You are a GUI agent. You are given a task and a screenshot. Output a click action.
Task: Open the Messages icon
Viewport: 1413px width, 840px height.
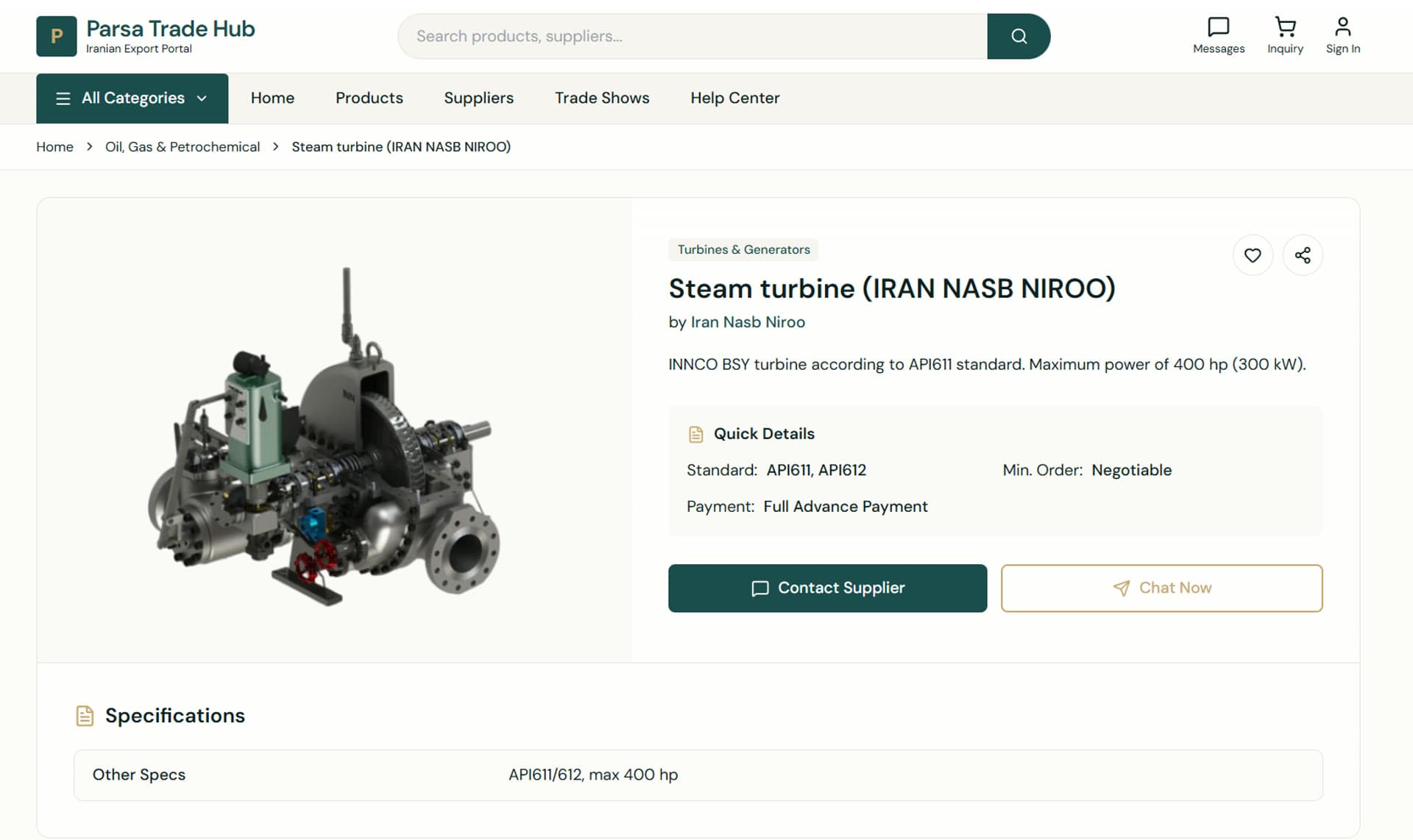point(1219,36)
